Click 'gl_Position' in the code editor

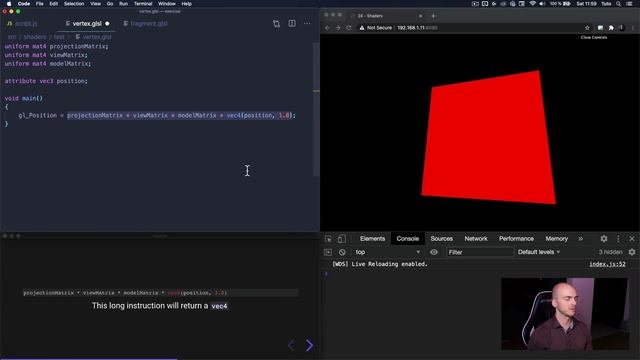pos(38,116)
